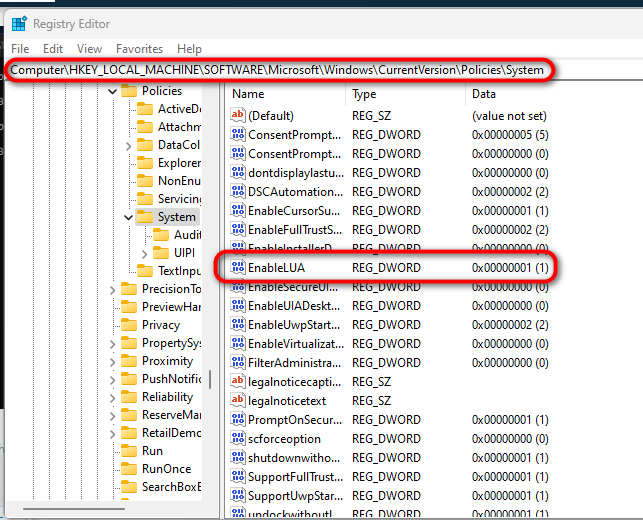643x520 pixels.
Task: Select the EnableLUA DWORD icon
Action: point(238,267)
